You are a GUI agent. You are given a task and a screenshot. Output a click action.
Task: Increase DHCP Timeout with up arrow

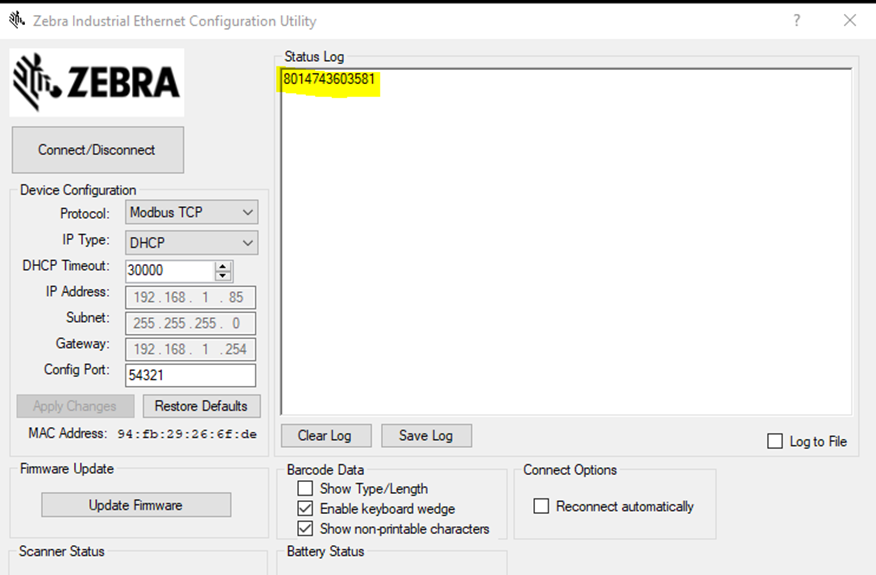click(x=223, y=266)
